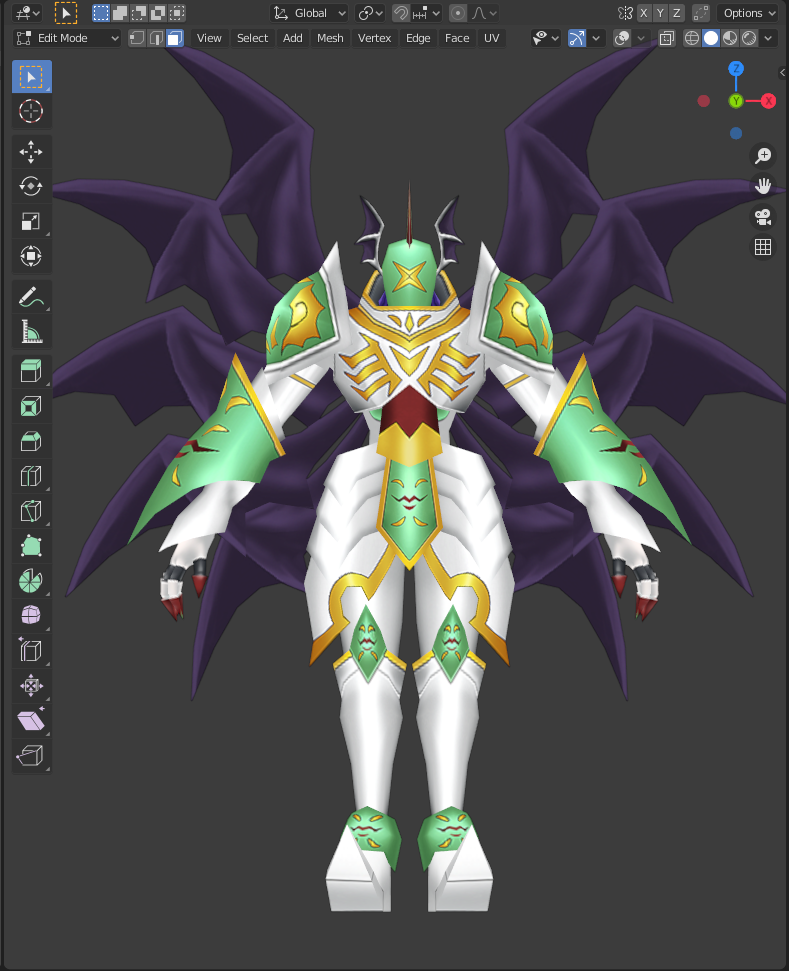The image size is (789, 971).
Task: Toggle viewport overlays button
Action: point(622,38)
